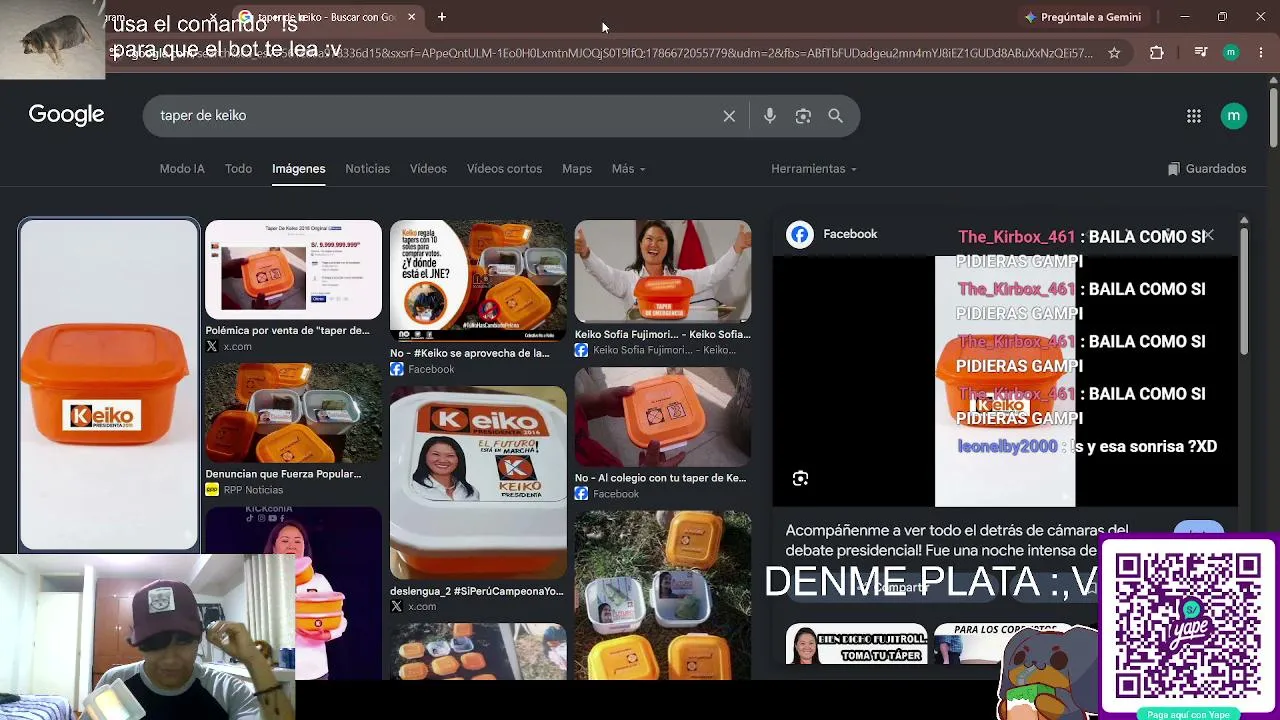Open the Keiko Sofia Fujimori thumbnail image
The image size is (1280, 720).
coord(662,272)
